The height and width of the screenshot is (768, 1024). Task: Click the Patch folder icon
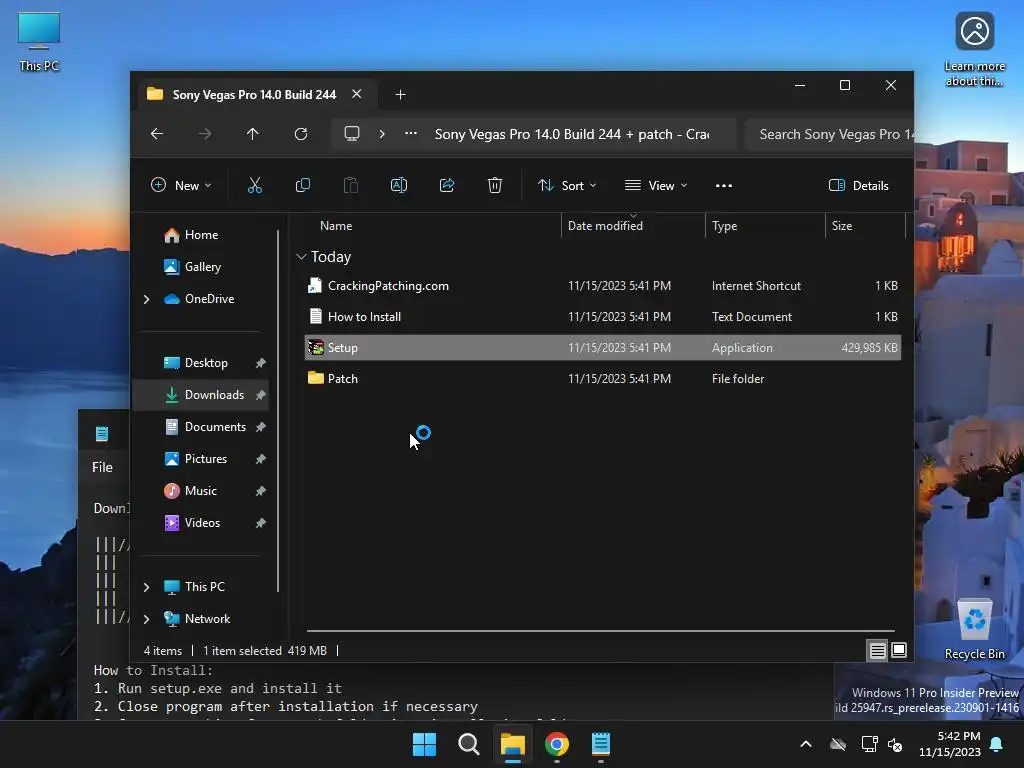[x=315, y=378]
